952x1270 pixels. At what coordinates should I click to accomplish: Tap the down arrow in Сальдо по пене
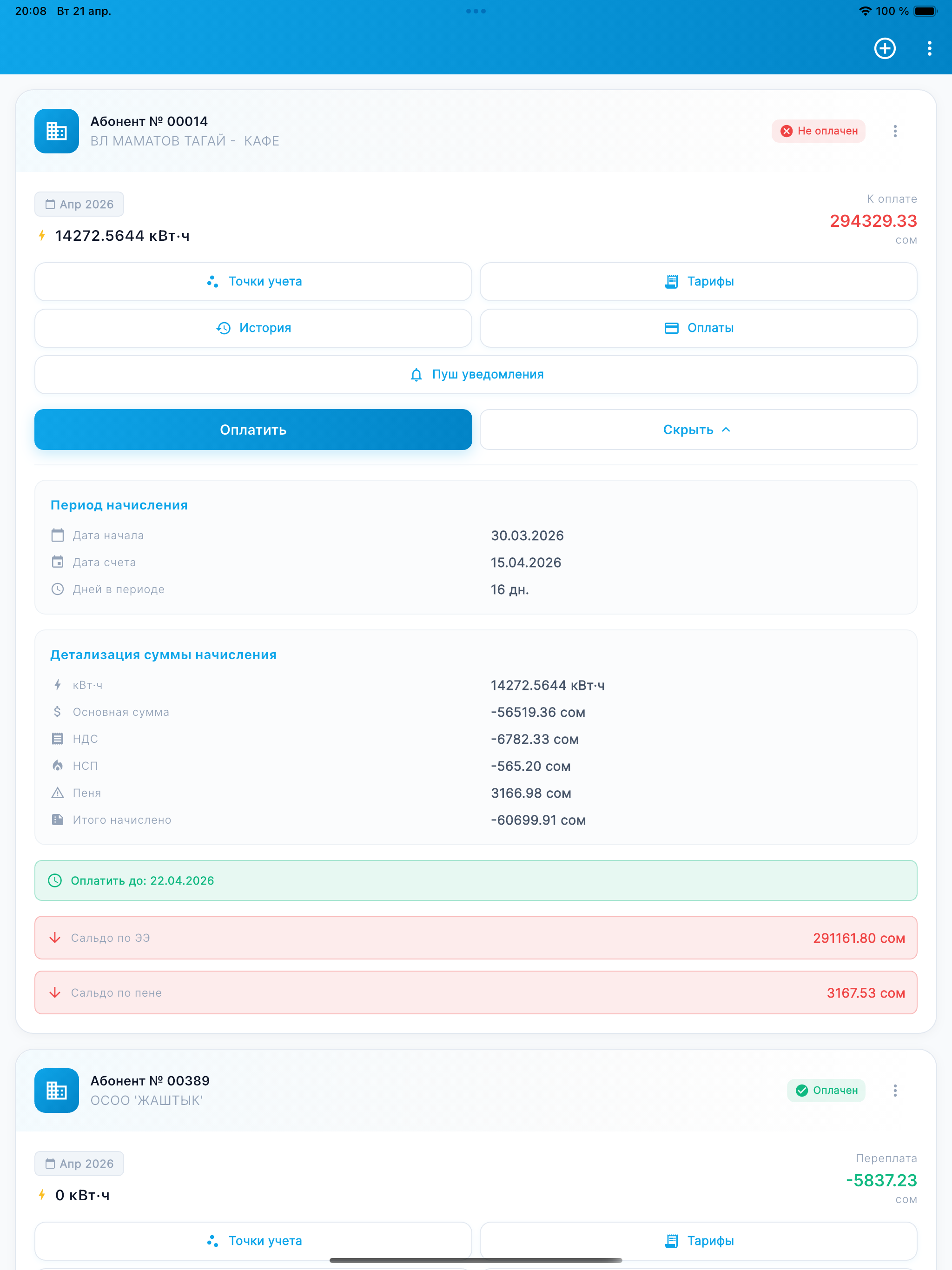click(x=54, y=992)
